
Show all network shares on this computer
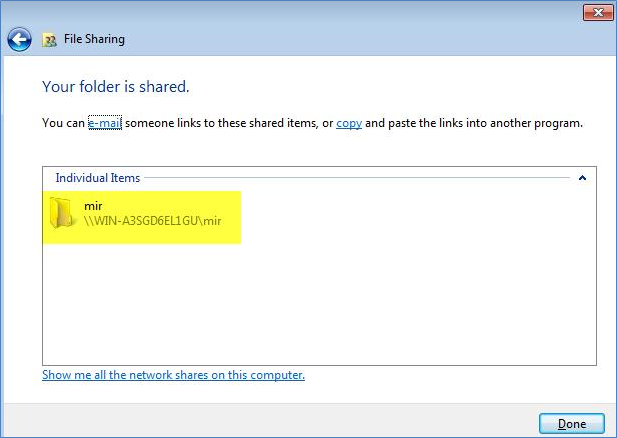pos(174,375)
